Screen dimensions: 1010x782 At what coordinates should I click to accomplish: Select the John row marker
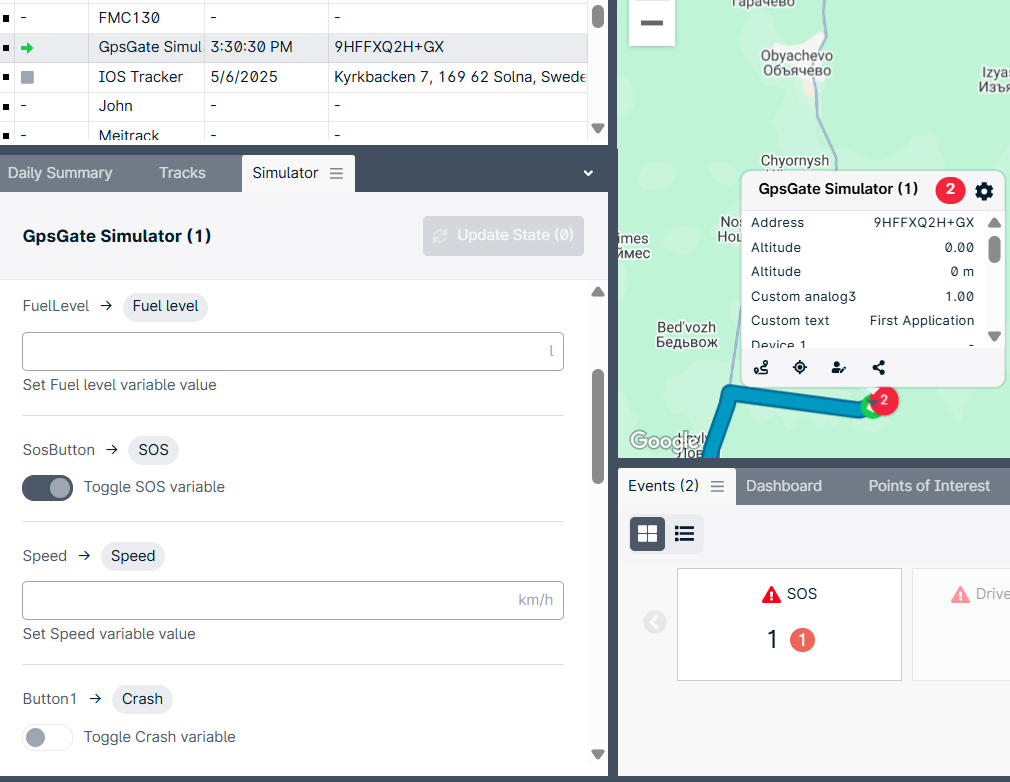(6, 106)
